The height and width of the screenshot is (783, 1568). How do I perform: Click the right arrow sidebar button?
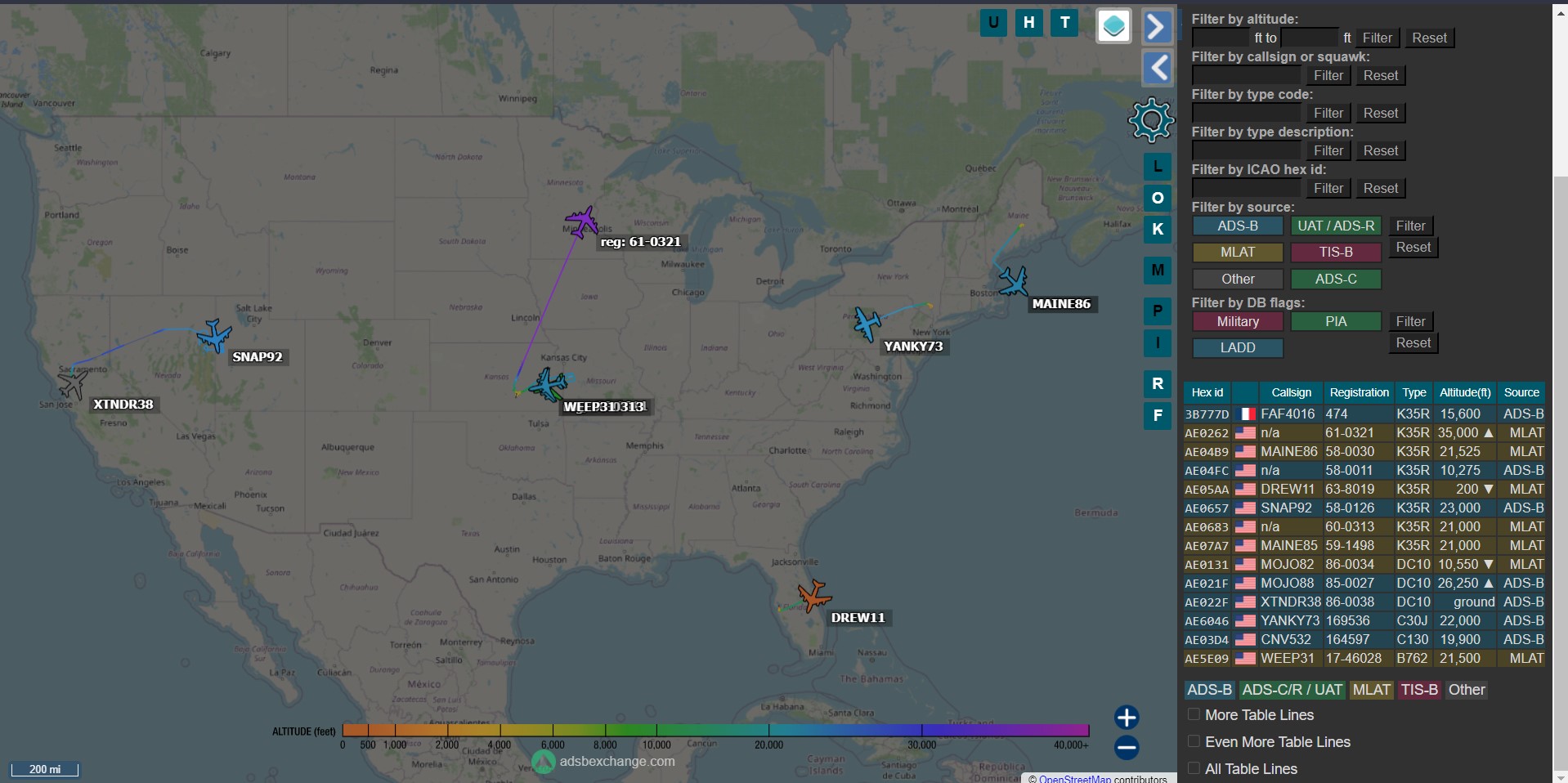tap(1157, 26)
